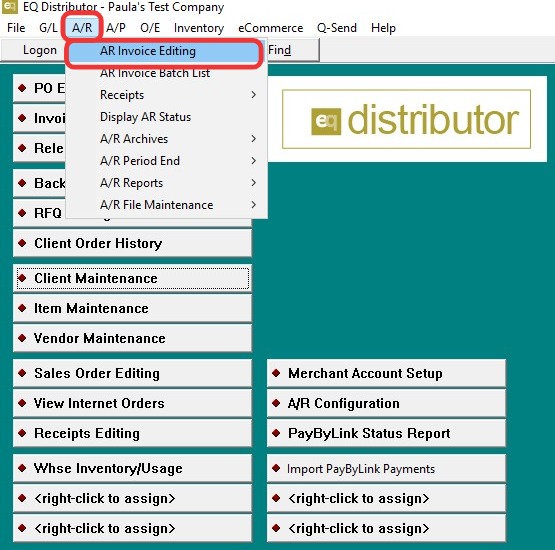Image resolution: width=555 pixels, height=550 pixels.
Task: Click diamond bullet beside Merchant Account Setup
Action: click(276, 373)
